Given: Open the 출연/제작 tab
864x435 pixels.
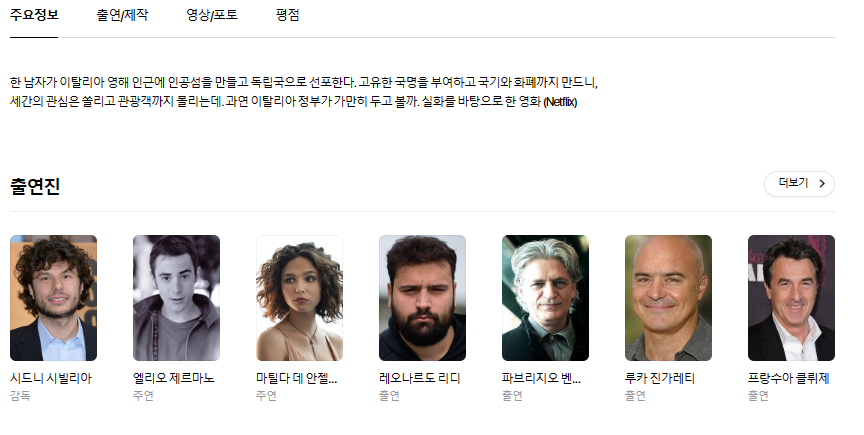Looking at the screenshot, I should [122, 16].
